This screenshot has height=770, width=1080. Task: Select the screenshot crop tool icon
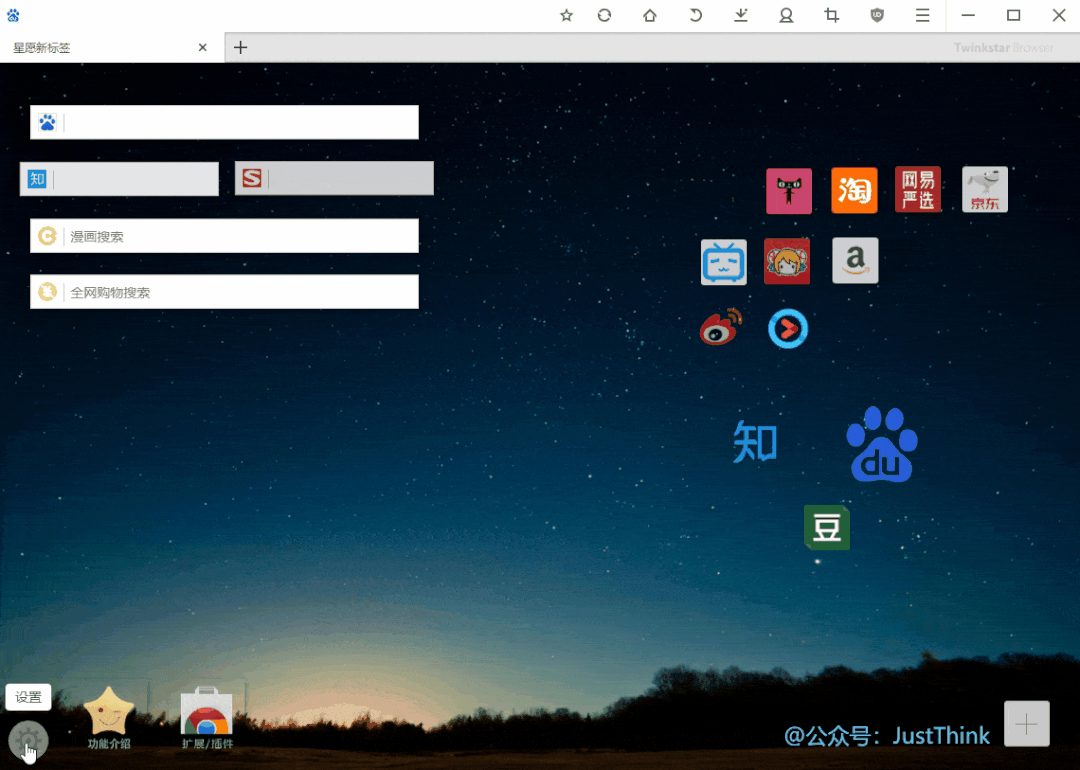831,15
